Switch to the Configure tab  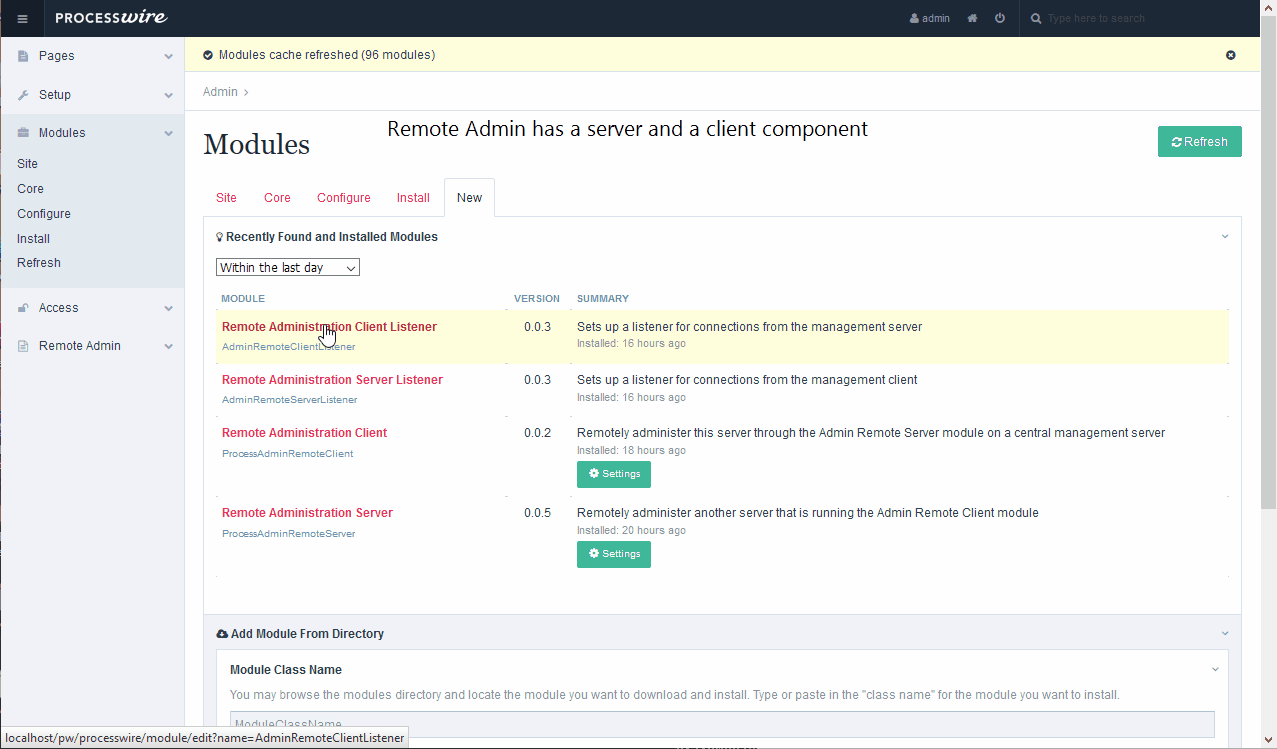[344, 198]
